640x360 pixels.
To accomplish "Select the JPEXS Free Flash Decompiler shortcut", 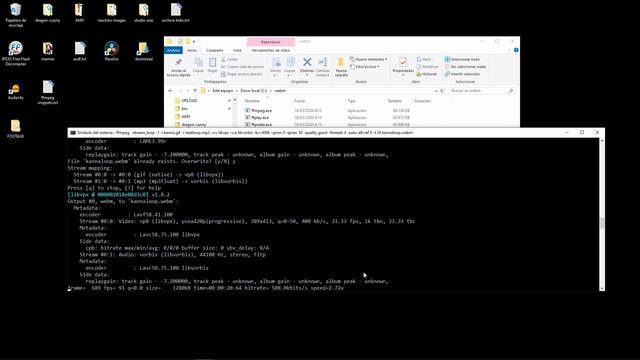I will pos(16,53).
